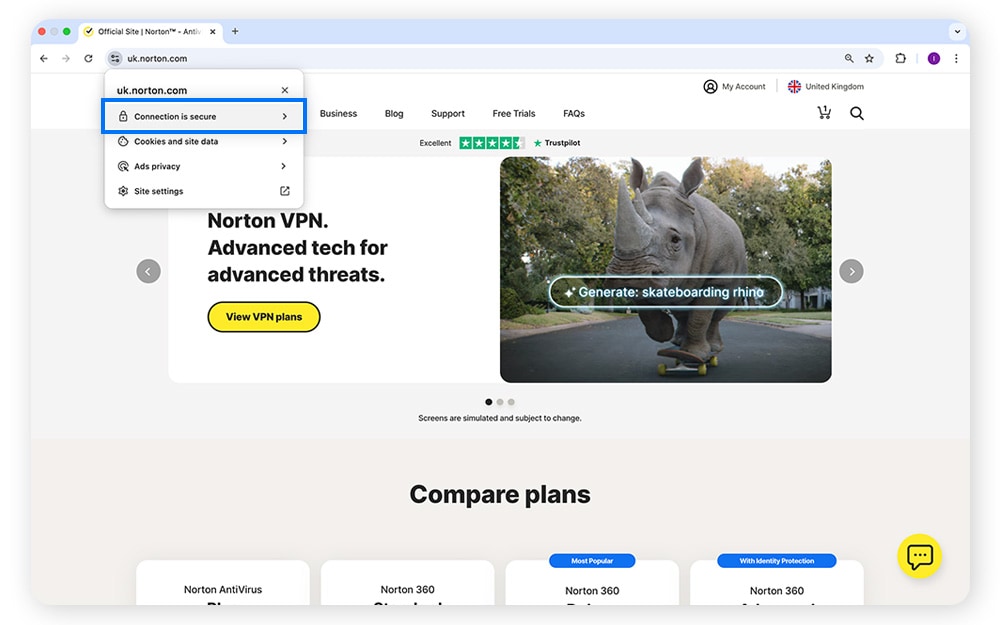The width and height of the screenshot is (1000, 625).
Task: Expand the tab search chevron
Action: [x=957, y=31]
